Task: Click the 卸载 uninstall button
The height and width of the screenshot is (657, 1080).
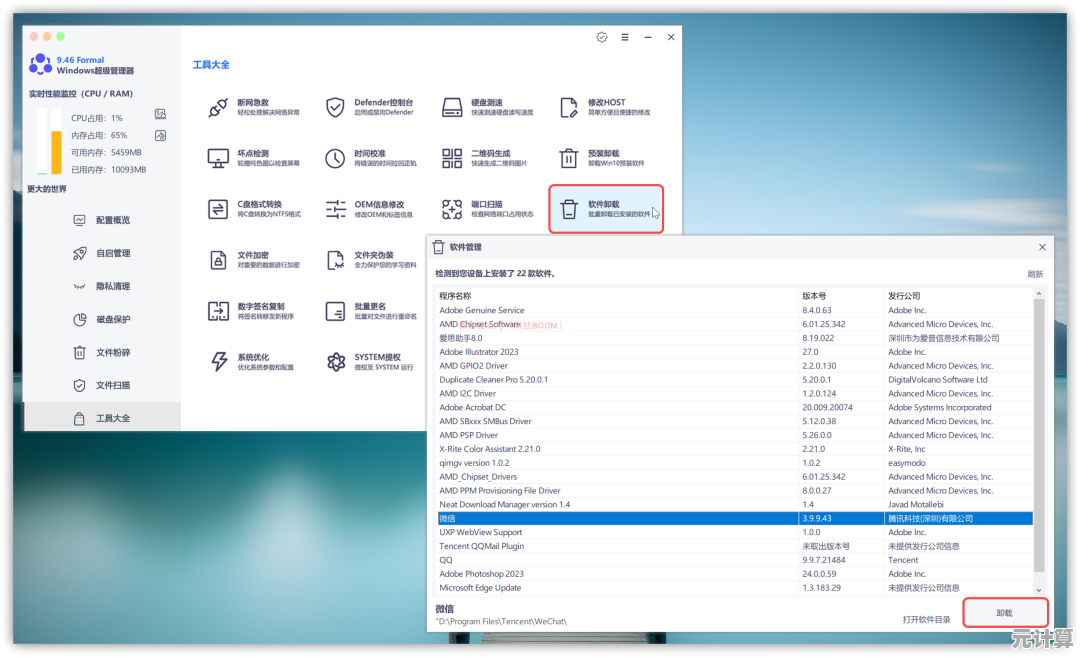Action: pyautogui.click(x=1005, y=613)
